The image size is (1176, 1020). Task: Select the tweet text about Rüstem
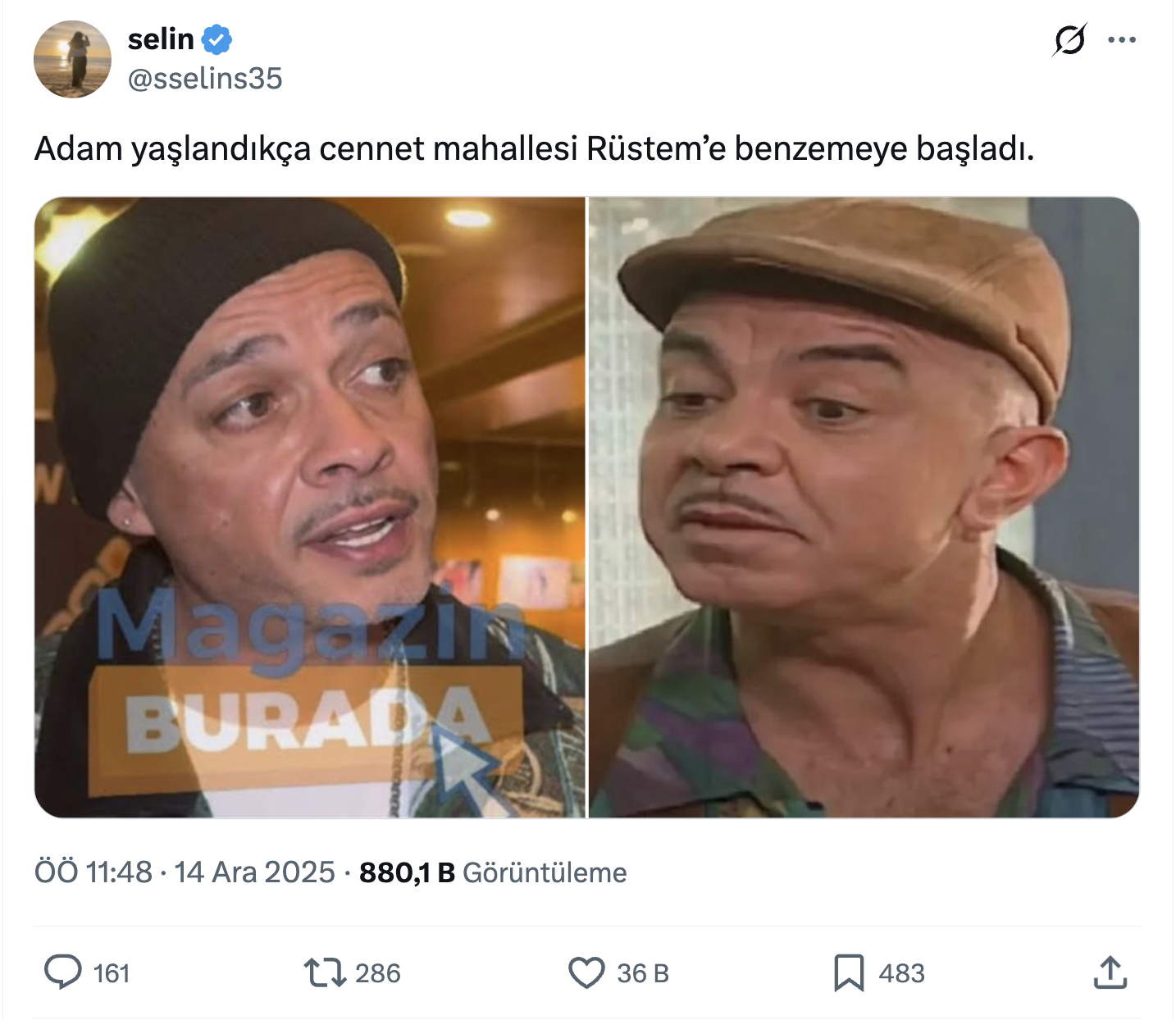click(x=535, y=149)
